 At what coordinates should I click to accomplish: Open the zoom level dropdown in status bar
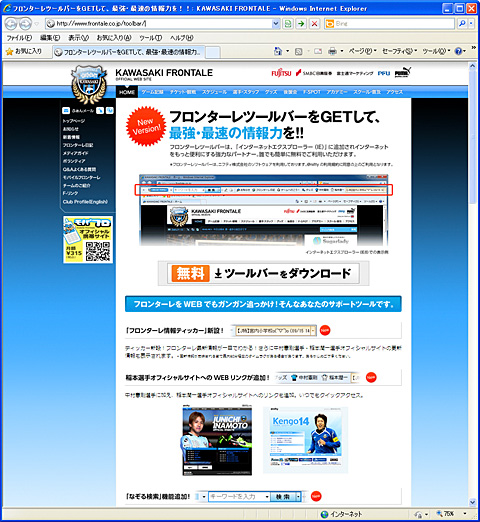tap(465, 514)
